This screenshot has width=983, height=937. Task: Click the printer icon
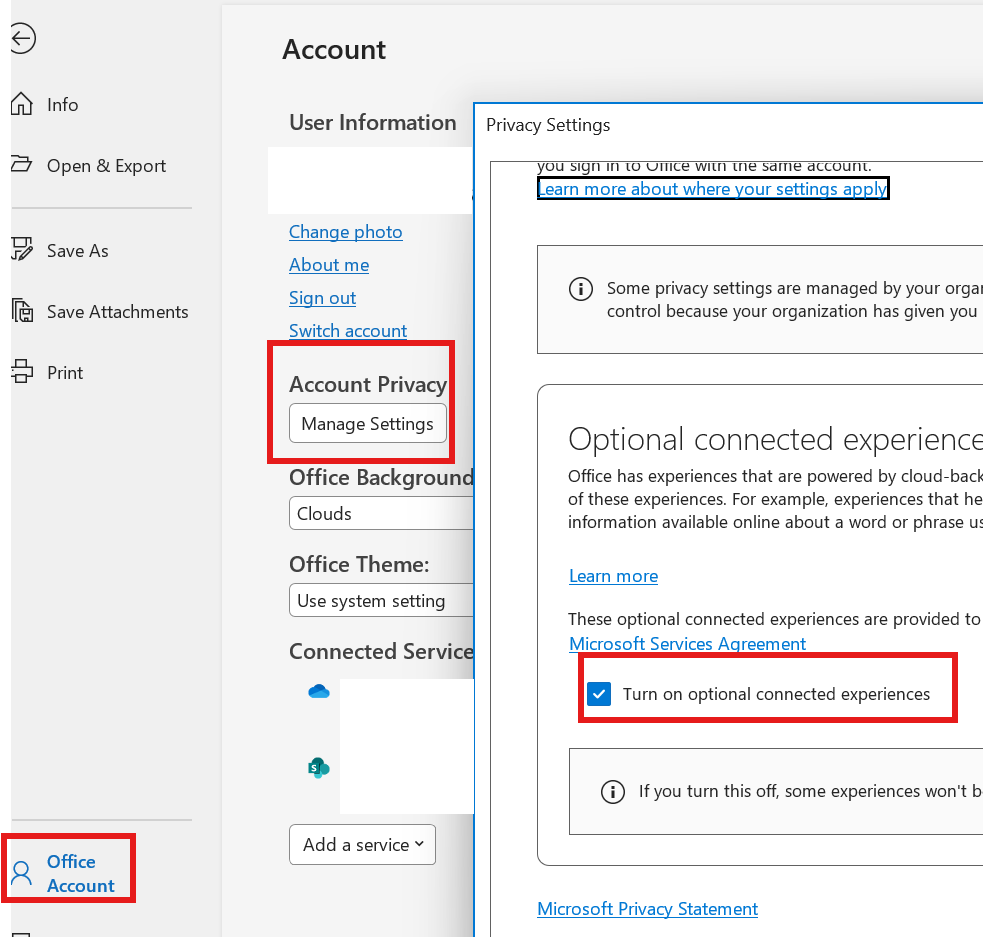22,371
